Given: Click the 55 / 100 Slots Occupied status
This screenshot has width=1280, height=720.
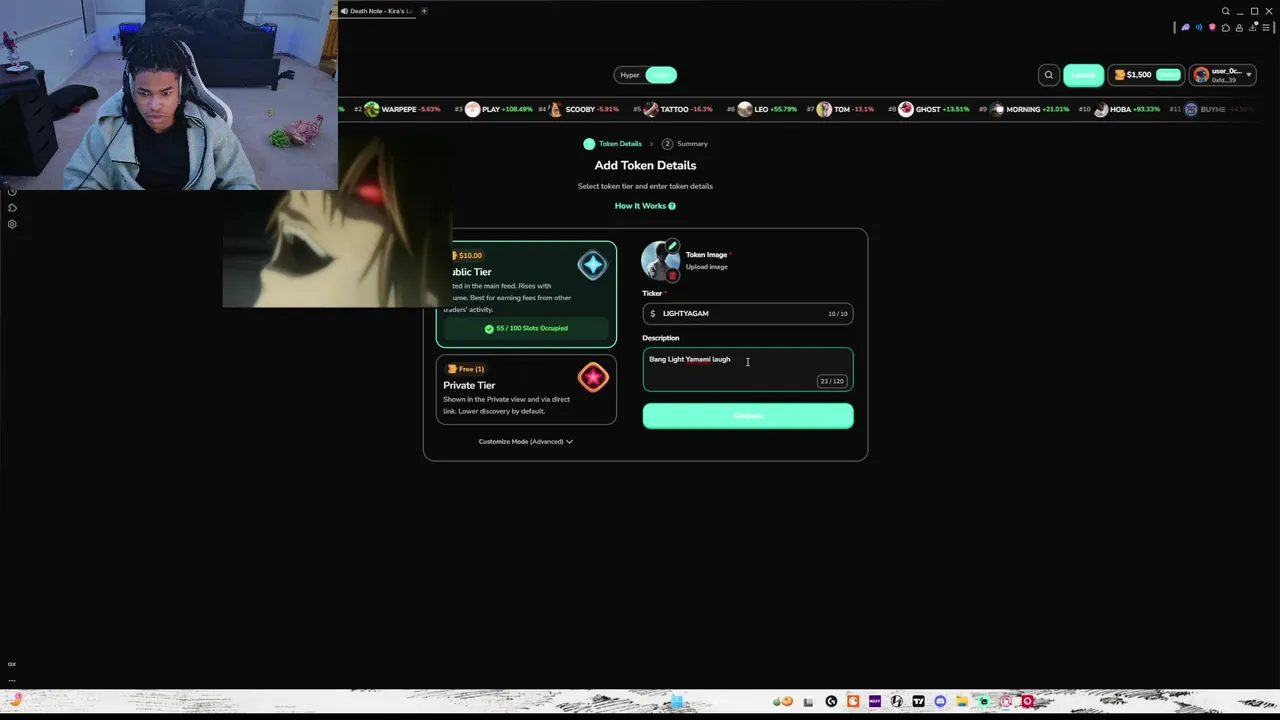Looking at the screenshot, I should (526, 328).
